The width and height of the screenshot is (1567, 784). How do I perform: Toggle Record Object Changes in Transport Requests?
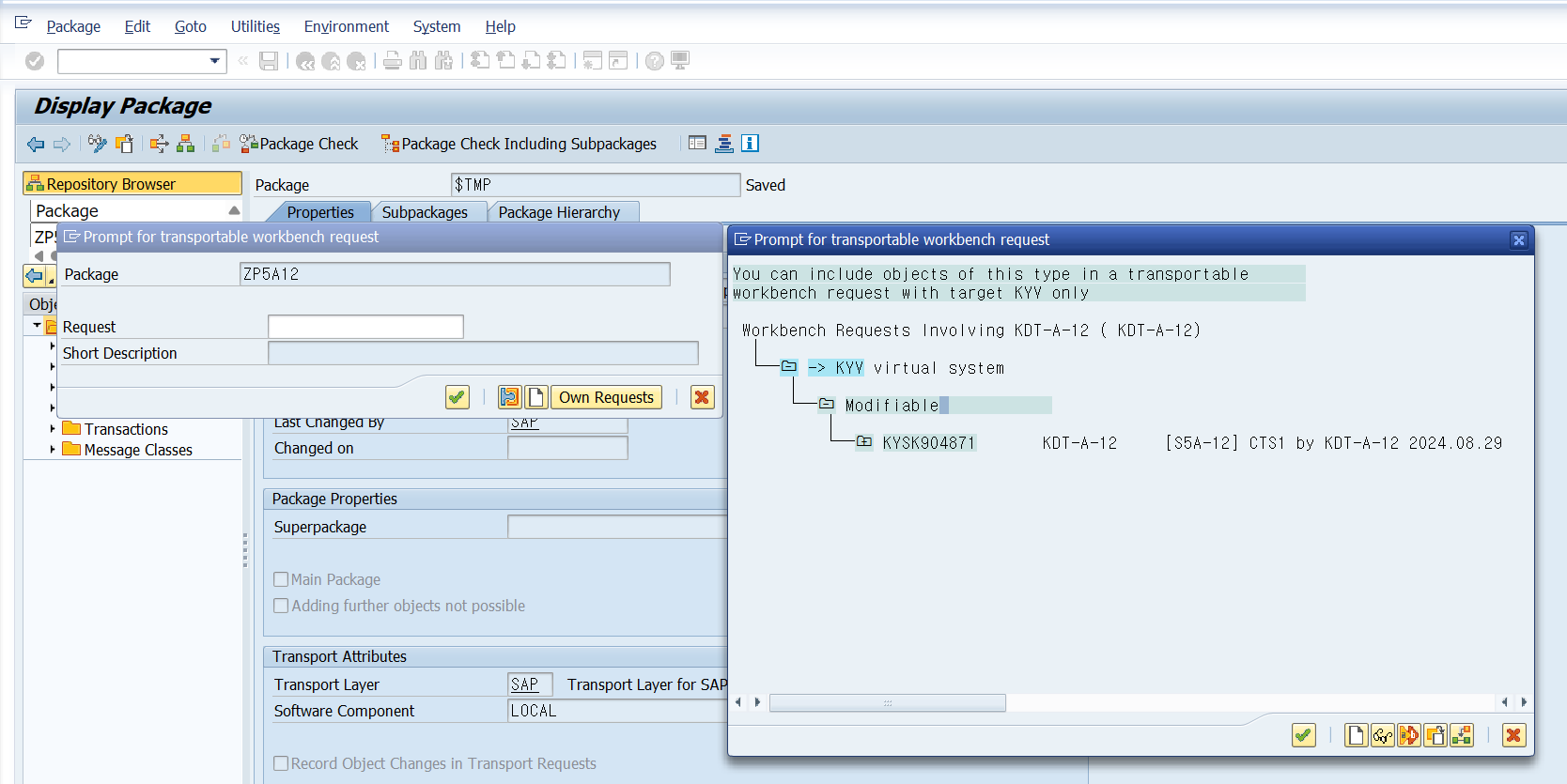(x=281, y=763)
